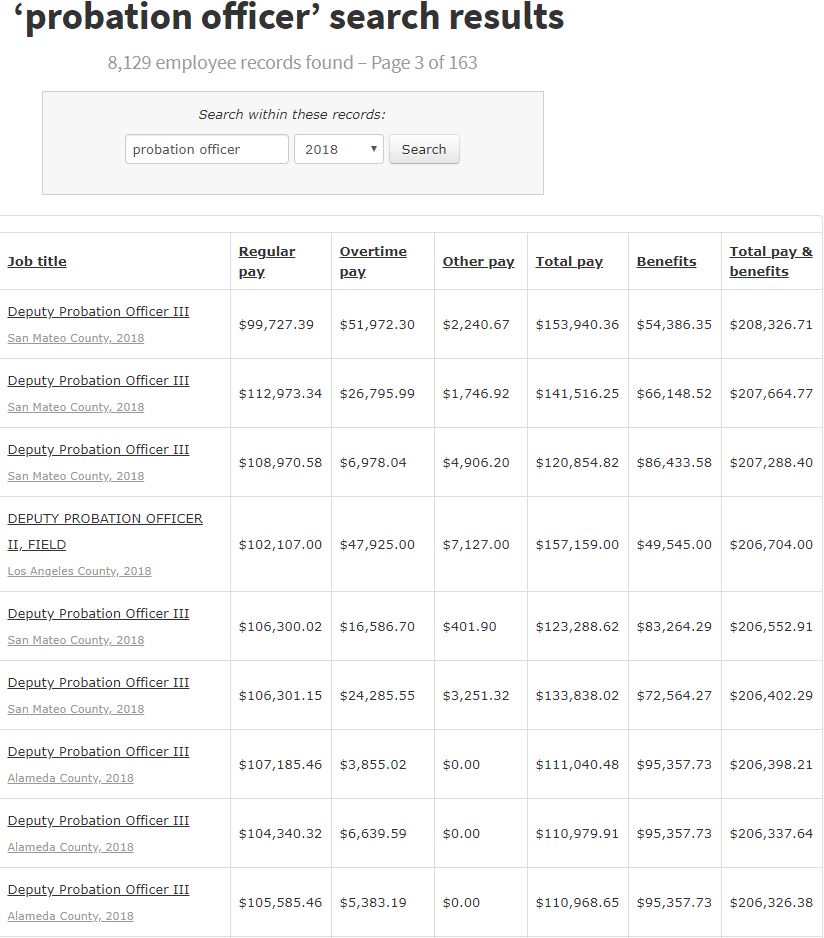Select overtime pay value $6,639.59

(373, 833)
